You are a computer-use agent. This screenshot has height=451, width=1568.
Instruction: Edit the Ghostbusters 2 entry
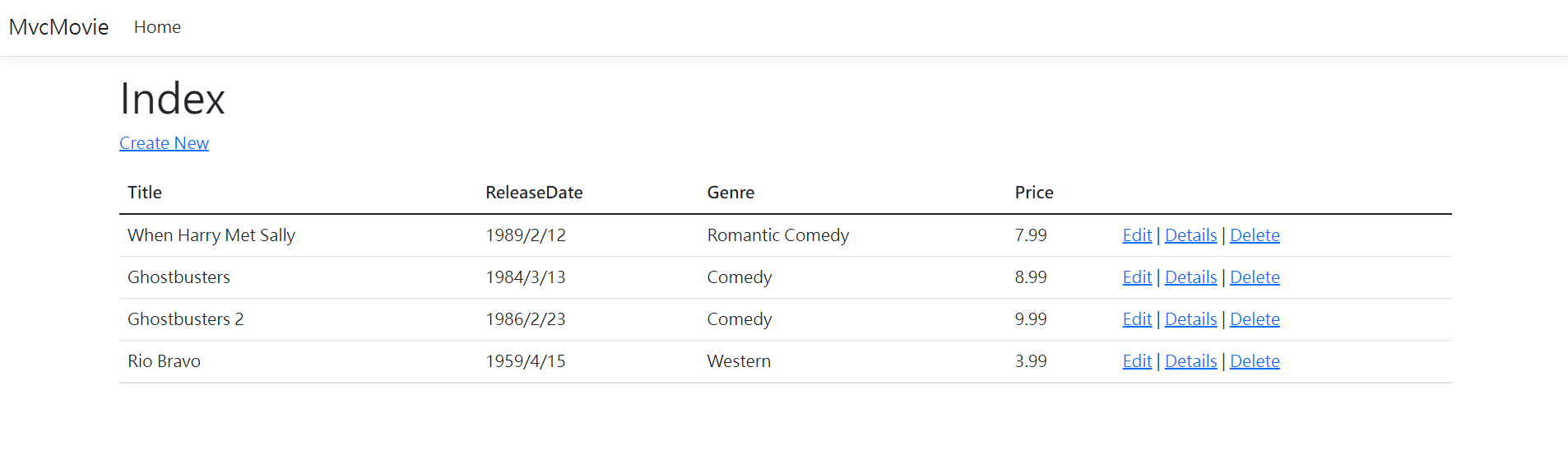tap(1137, 319)
